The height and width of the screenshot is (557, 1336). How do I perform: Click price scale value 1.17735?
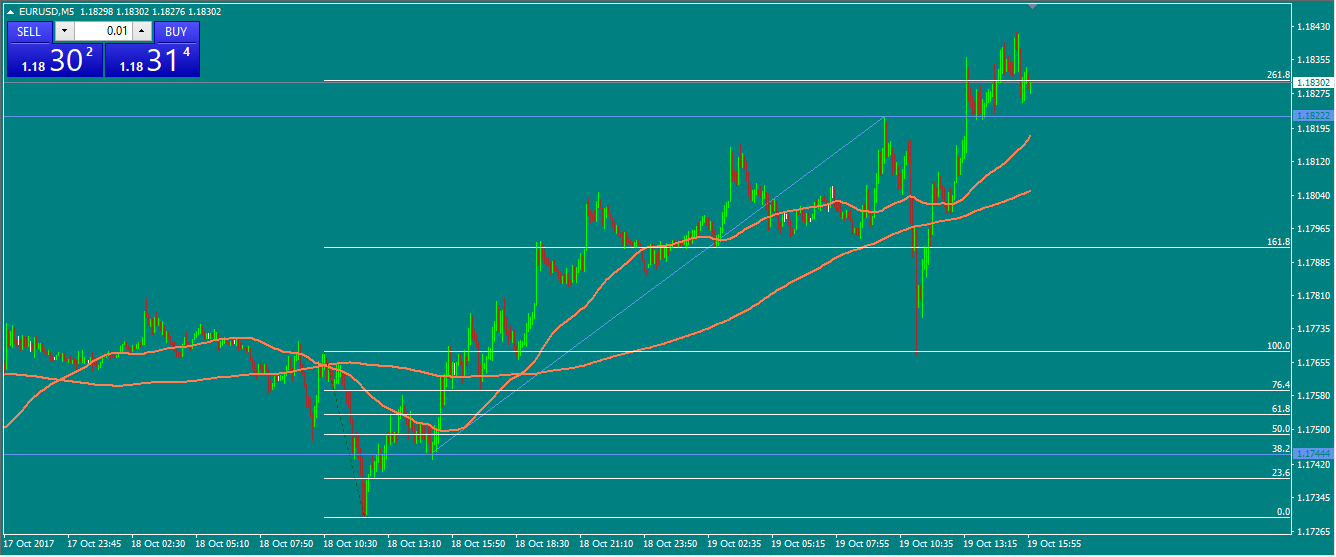1314,329
